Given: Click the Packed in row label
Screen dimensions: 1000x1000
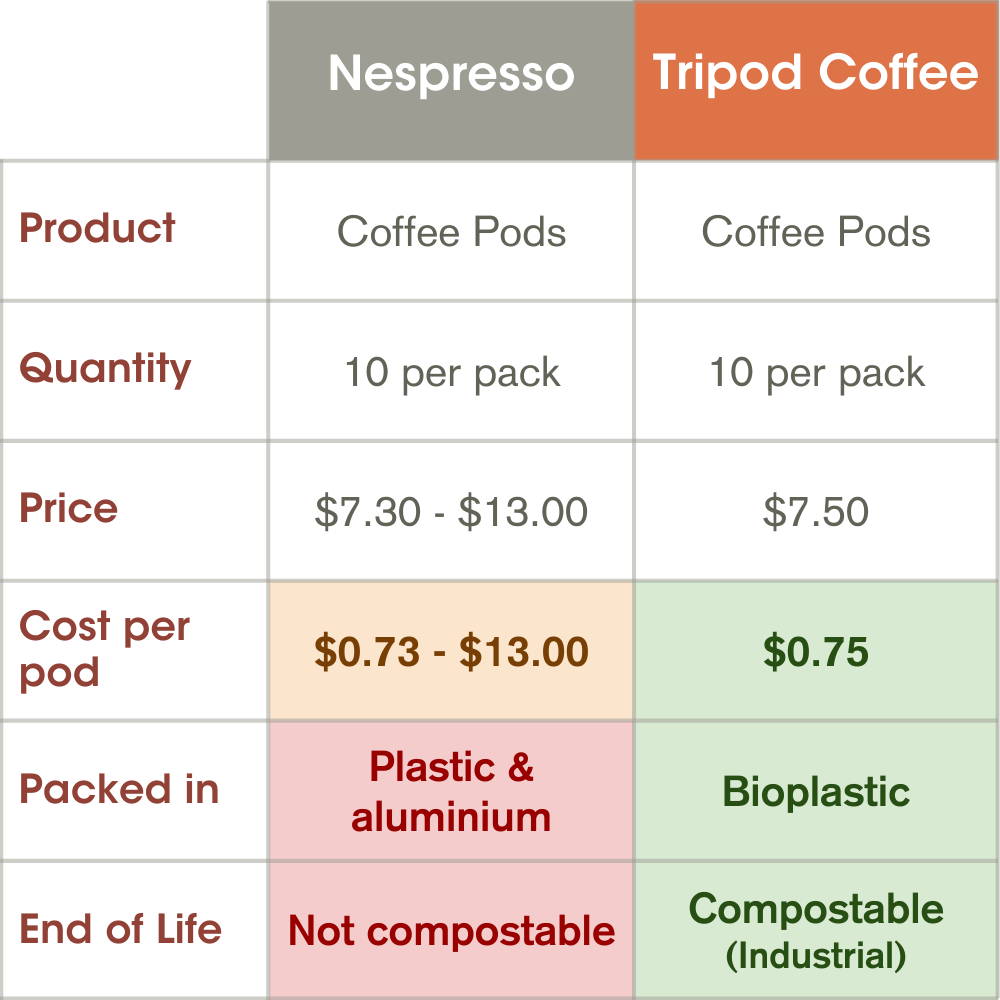Looking at the screenshot, I should 119,790.
